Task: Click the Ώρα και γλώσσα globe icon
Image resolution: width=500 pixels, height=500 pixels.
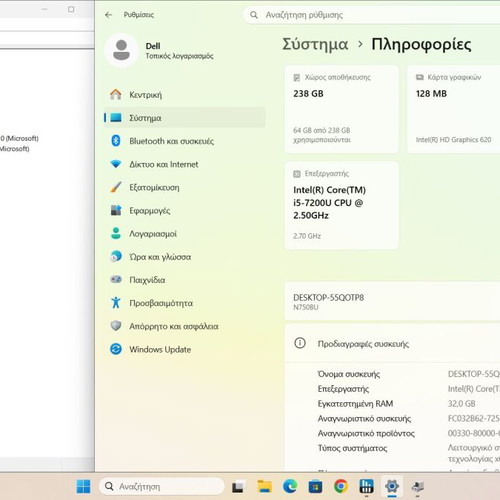Action: coord(116,256)
